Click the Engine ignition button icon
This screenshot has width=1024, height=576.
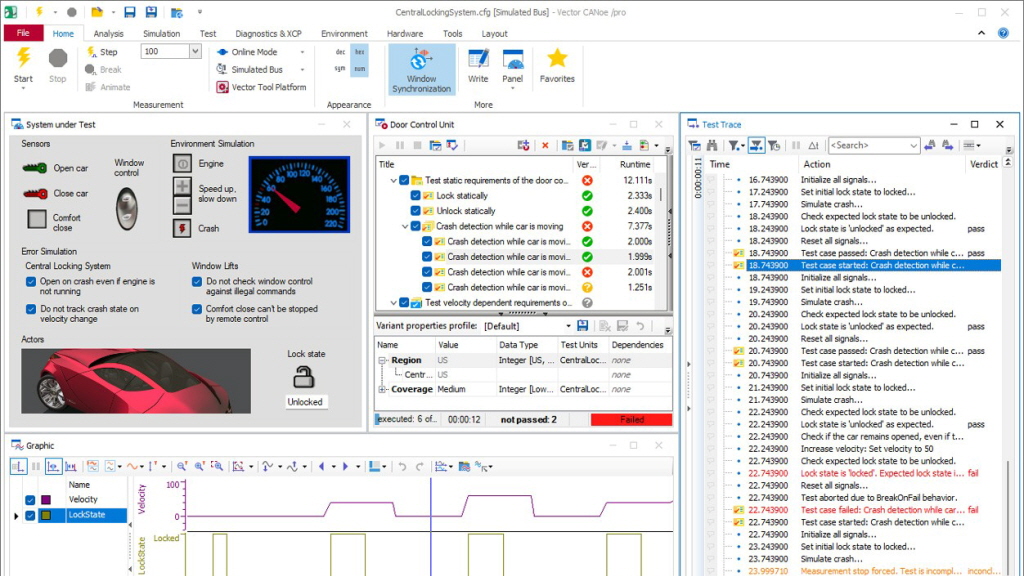pos(182,163)
